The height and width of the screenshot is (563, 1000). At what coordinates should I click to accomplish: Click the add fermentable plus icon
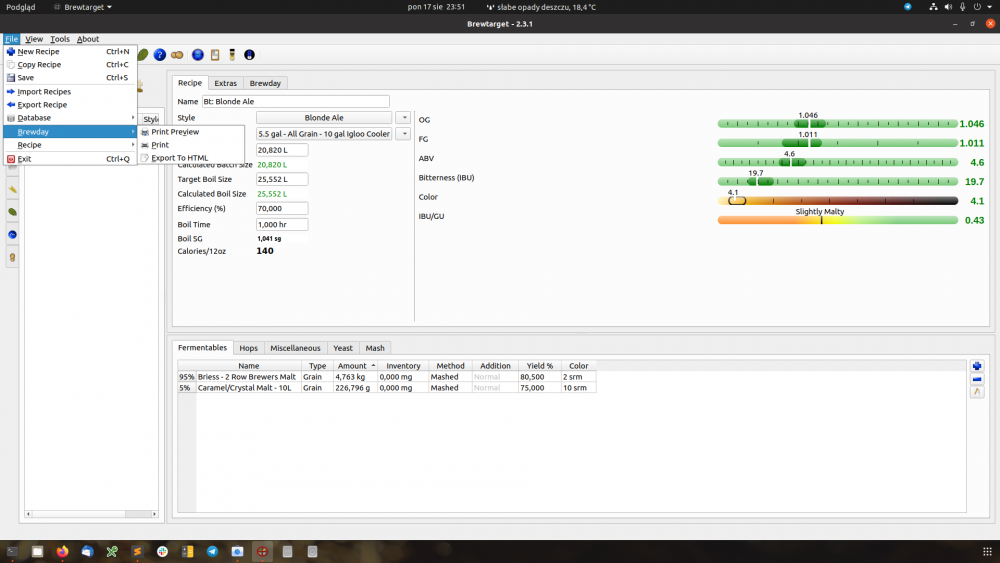tap(977, 367)
